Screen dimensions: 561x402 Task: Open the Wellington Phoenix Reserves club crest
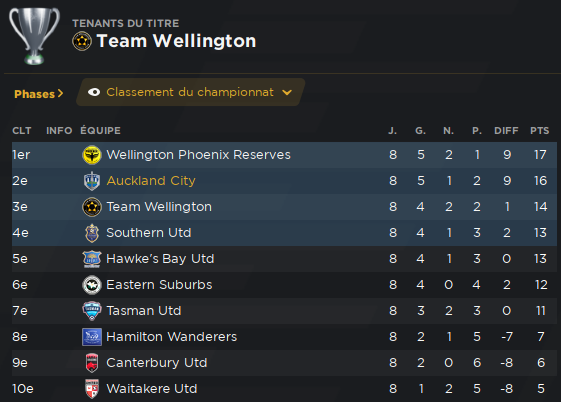(x=92, y=155)
